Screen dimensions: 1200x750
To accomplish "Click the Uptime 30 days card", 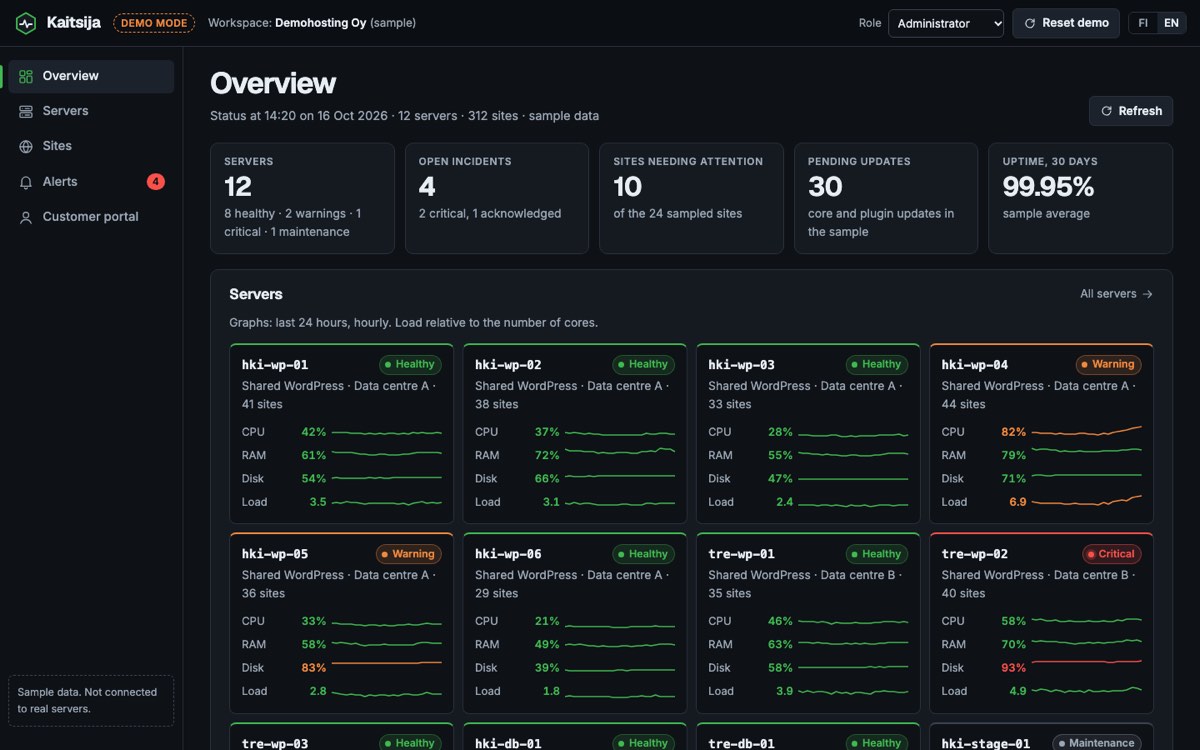I will (x=1080, y=198).
